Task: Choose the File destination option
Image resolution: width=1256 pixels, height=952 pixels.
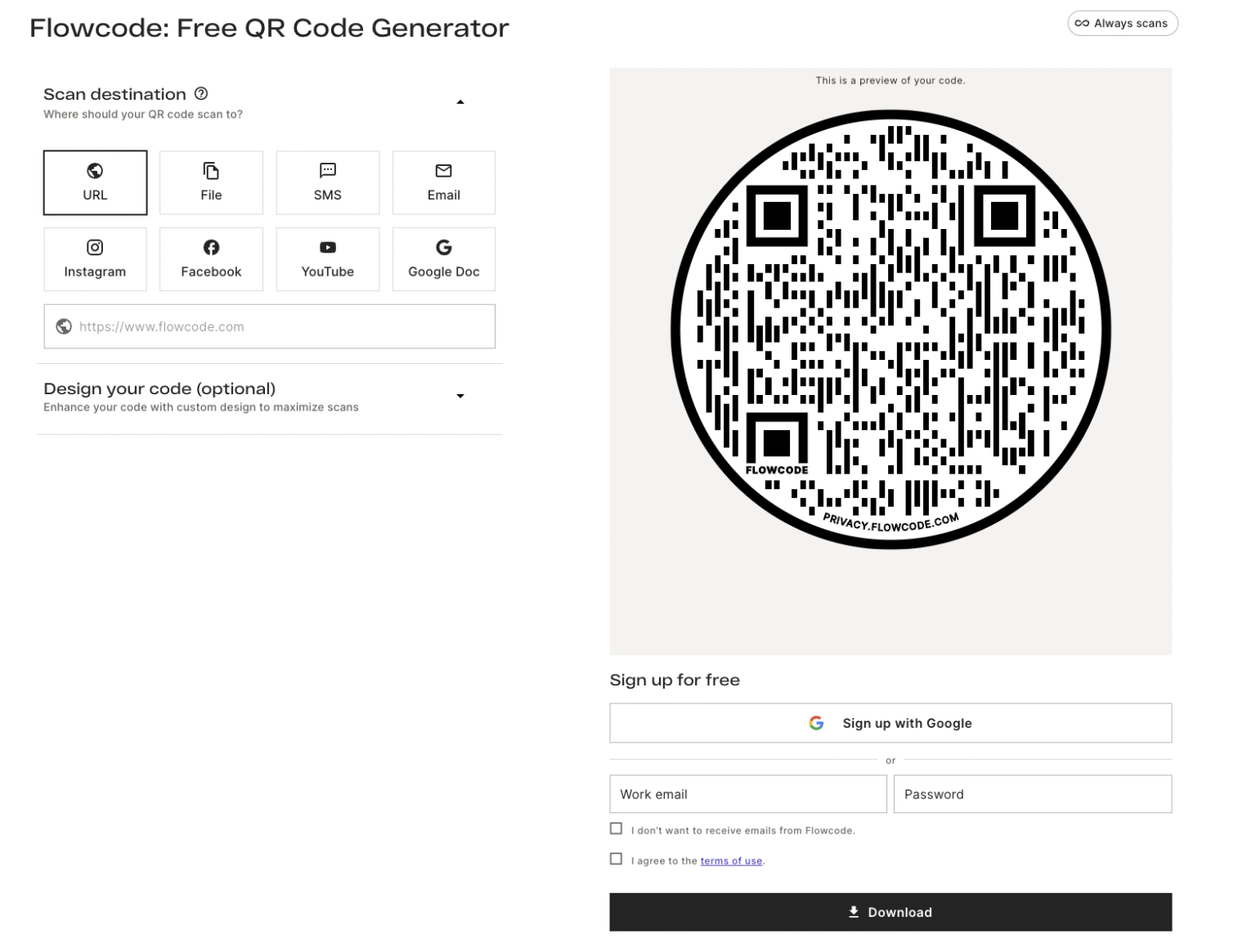Action: tap(211, 182)
